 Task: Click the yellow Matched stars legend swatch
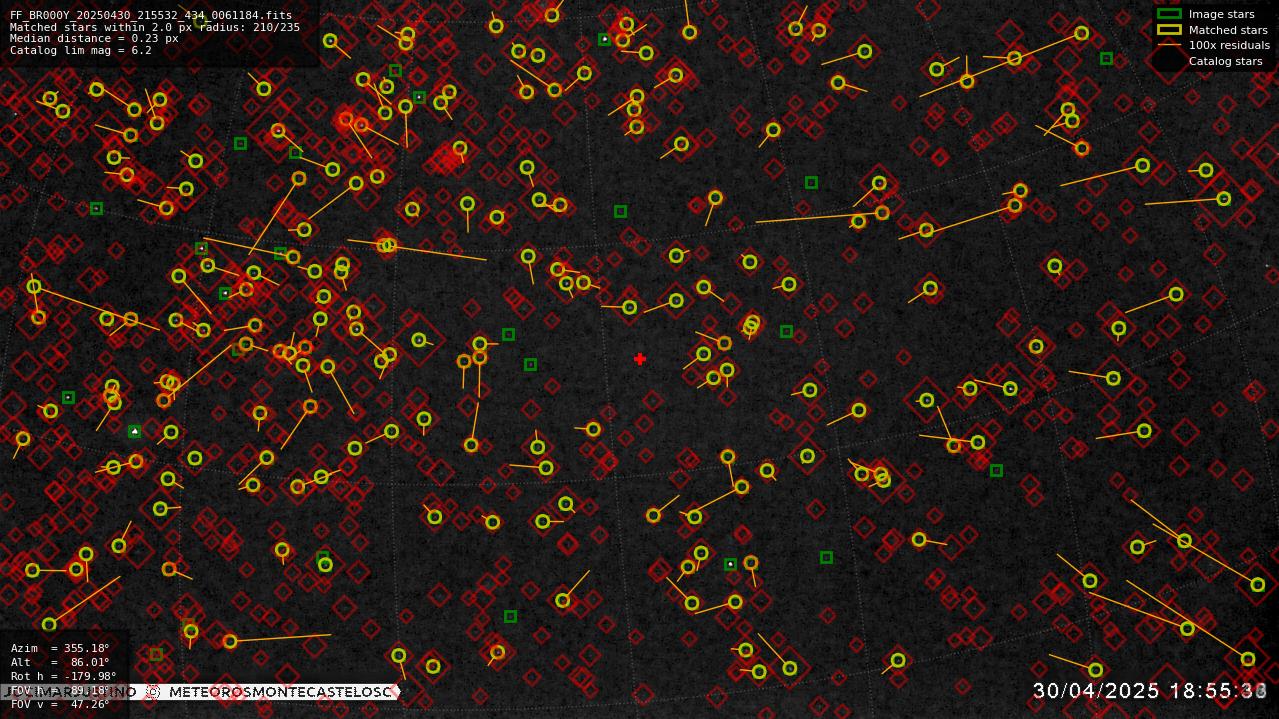point(1169,30)
